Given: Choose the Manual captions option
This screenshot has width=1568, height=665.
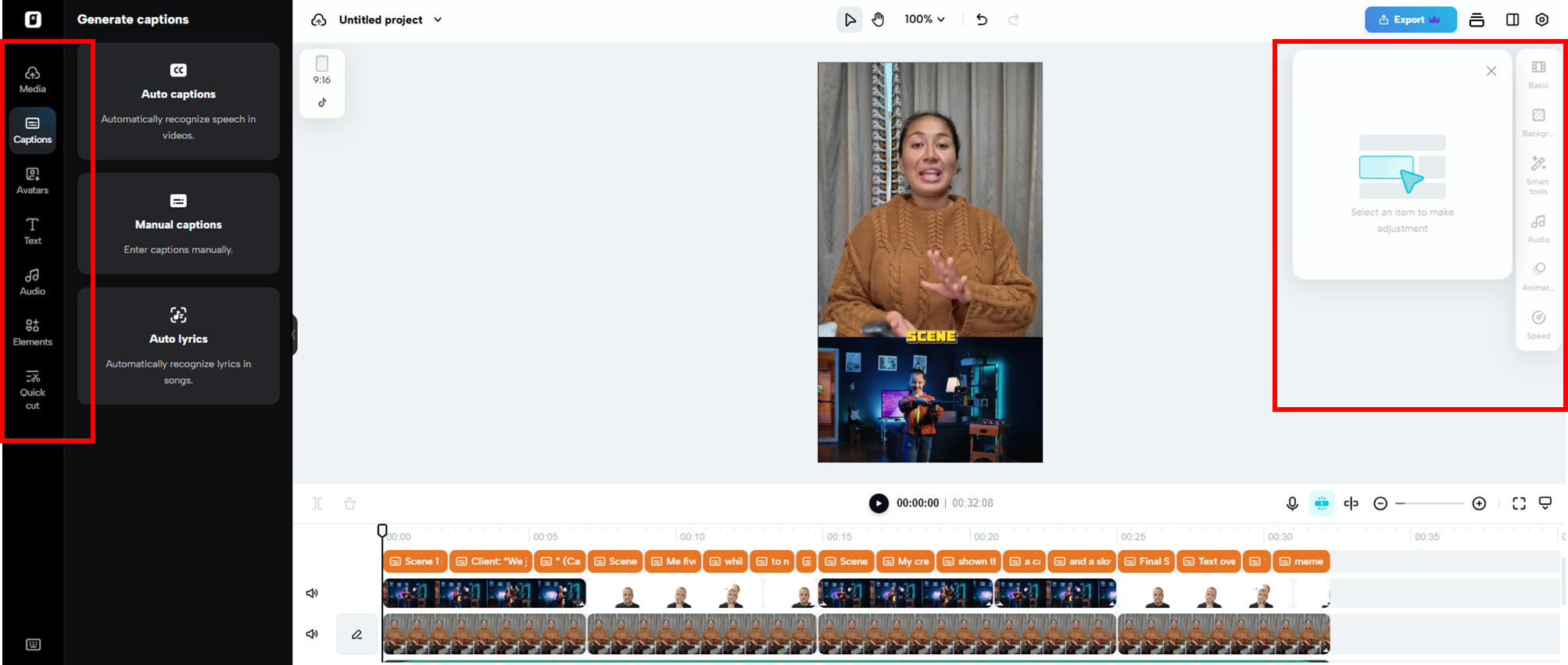Looking at the screenshot, I should [178, 223].
